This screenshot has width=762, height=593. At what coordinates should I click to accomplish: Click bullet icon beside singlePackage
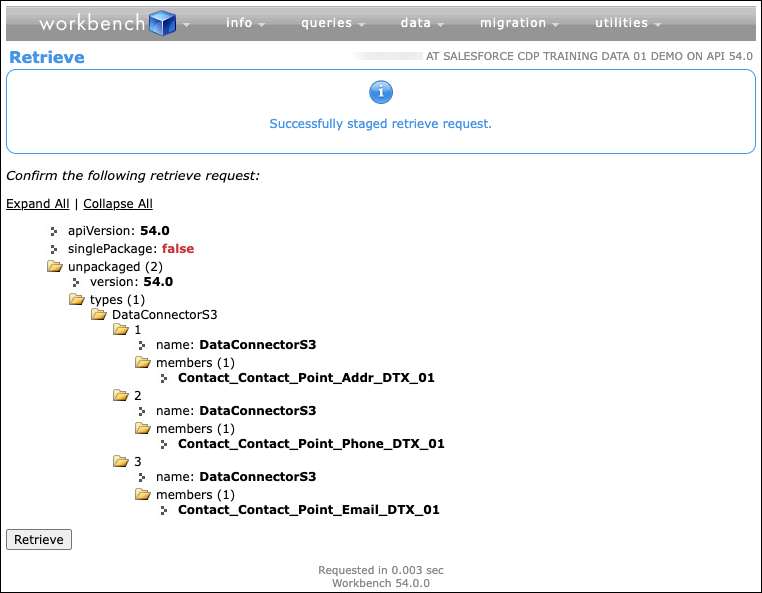pos(54,249)
